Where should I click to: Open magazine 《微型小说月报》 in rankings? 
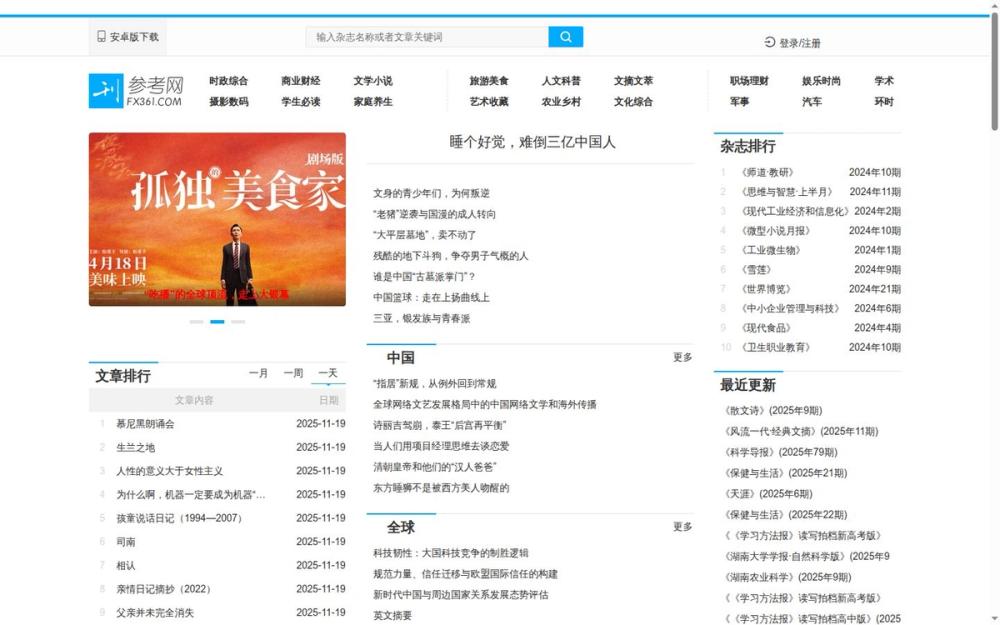[775, 230]
